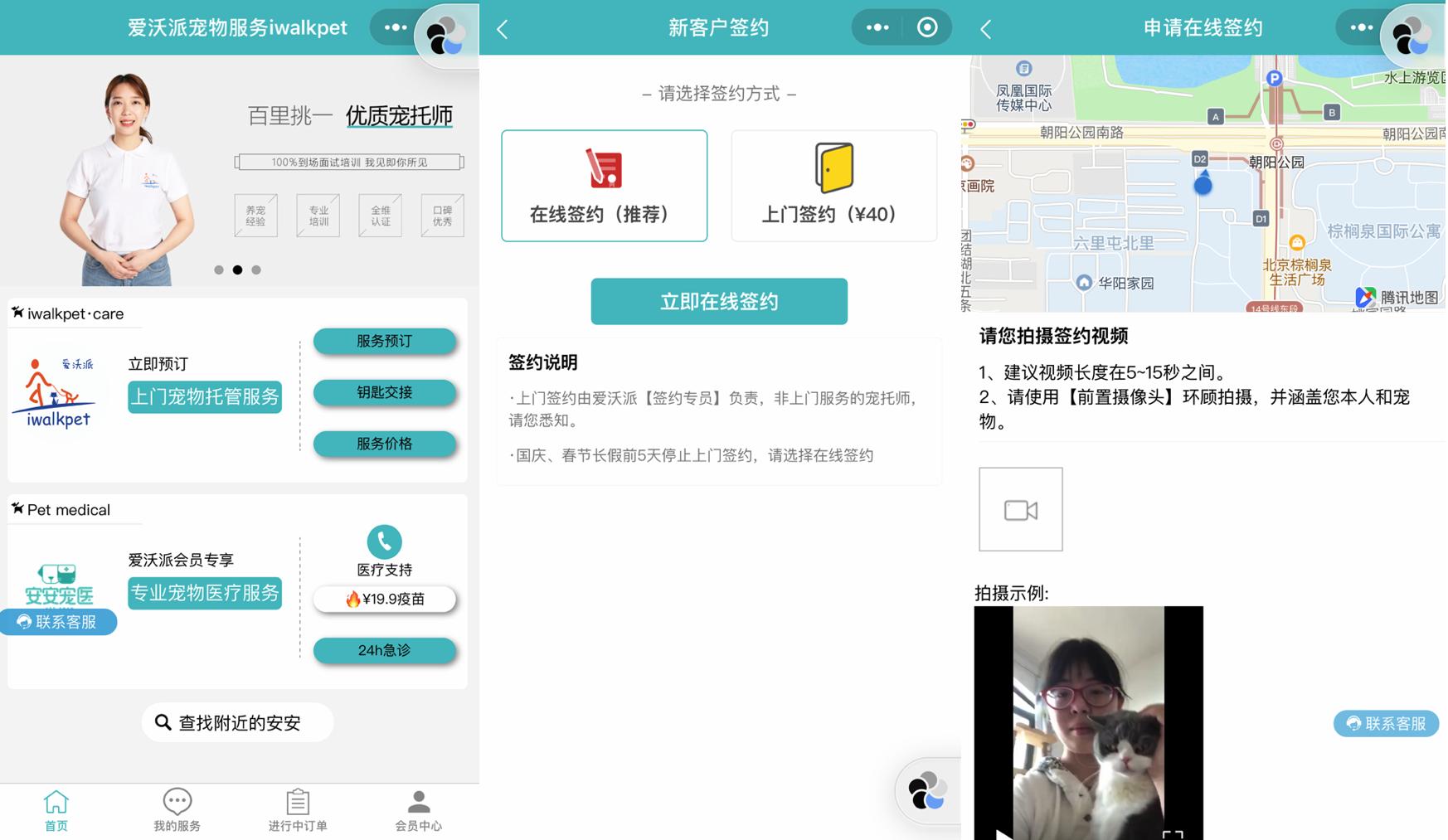Tap 联系客服 on the 申请在线签约 screen
The image size is (1448, 840).
coord(1386,723)
